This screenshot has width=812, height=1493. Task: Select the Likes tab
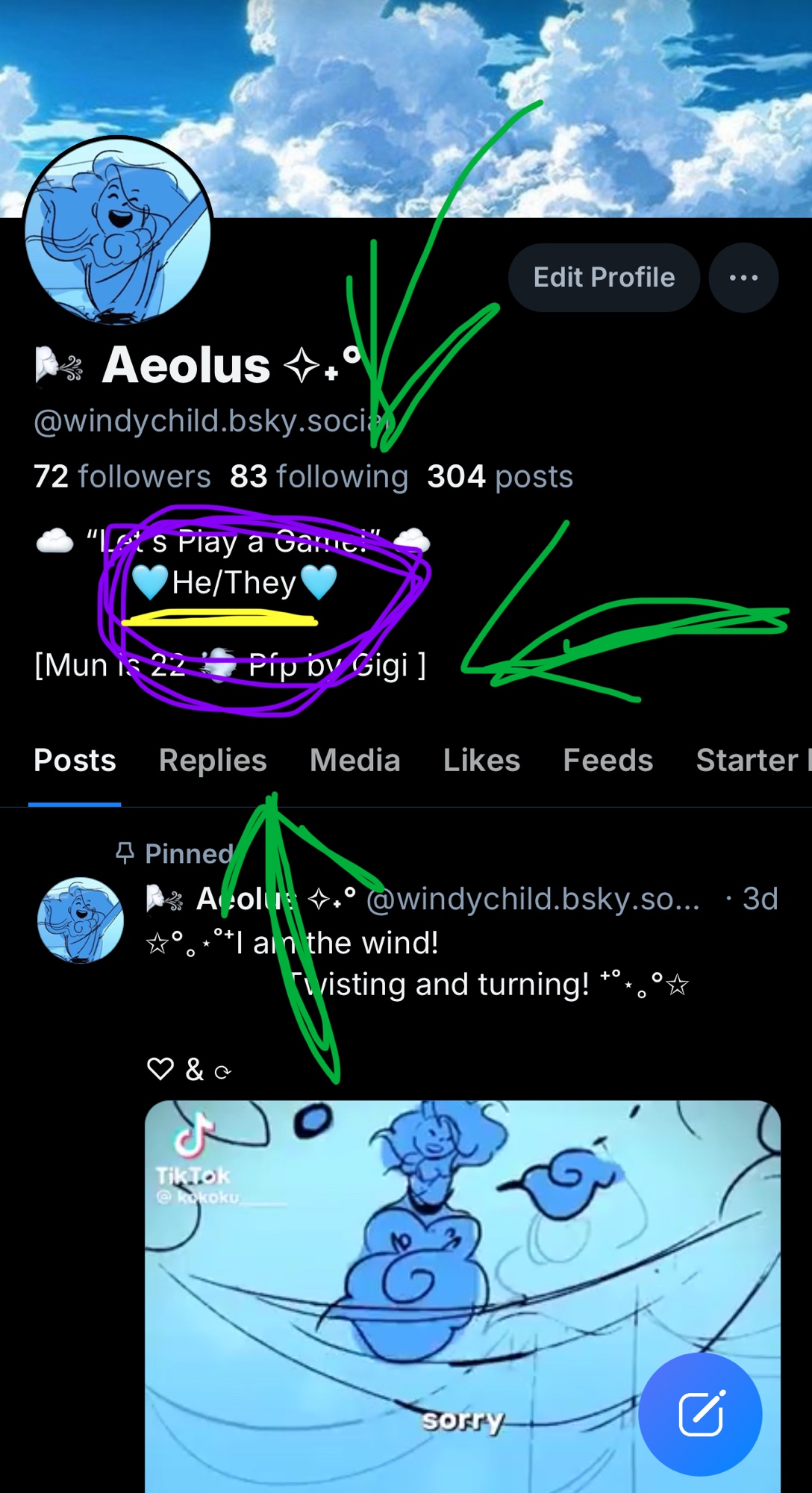coord(481,760)
